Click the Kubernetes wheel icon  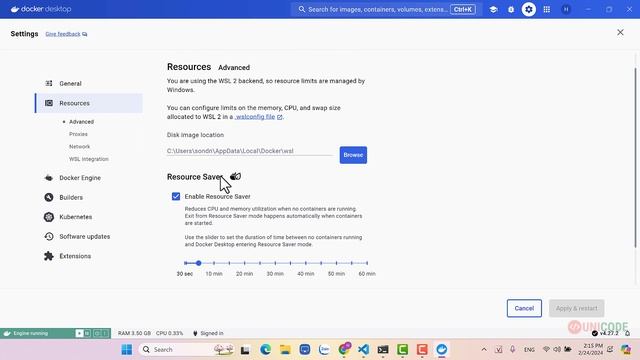(x=49, y=217)
